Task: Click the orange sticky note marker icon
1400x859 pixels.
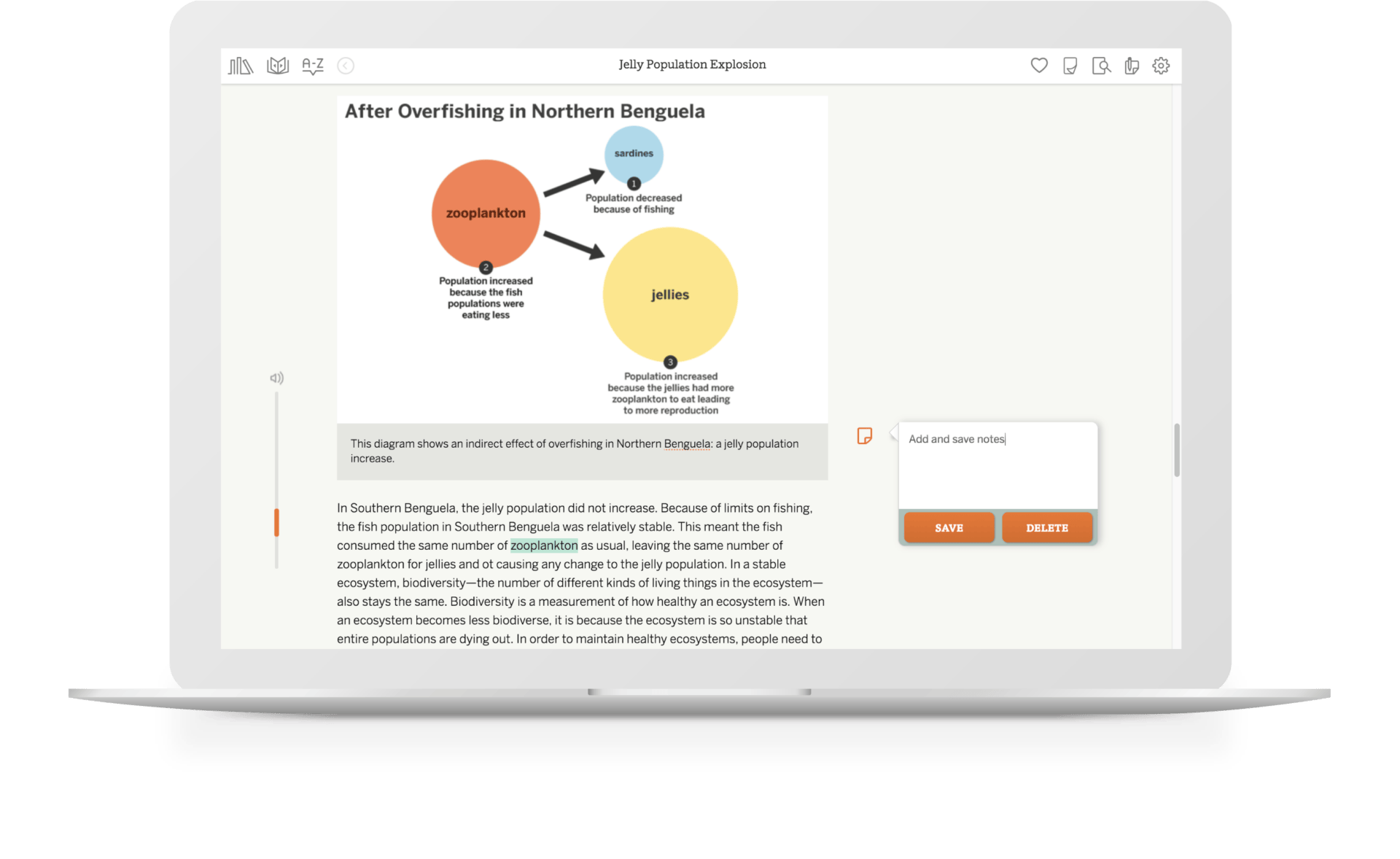Action: (x=865, y=436)
